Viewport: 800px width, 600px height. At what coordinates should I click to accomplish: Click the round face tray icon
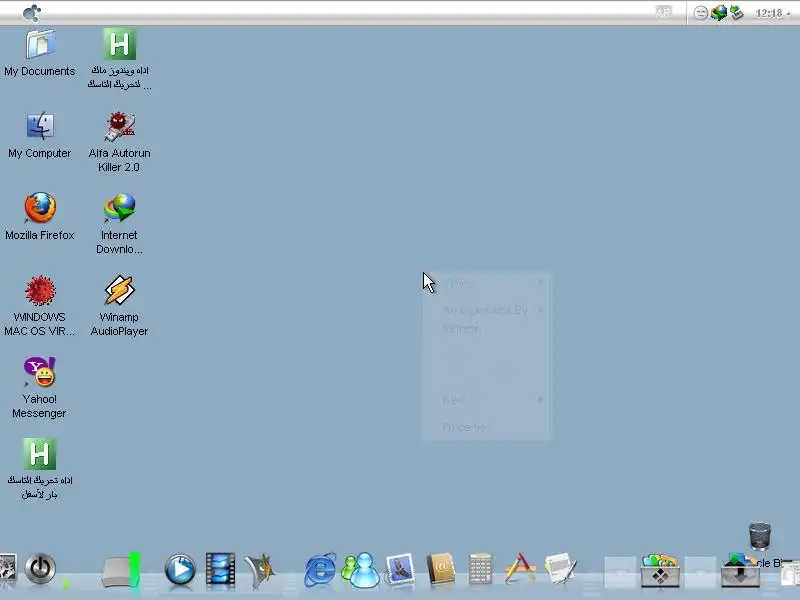701,13
